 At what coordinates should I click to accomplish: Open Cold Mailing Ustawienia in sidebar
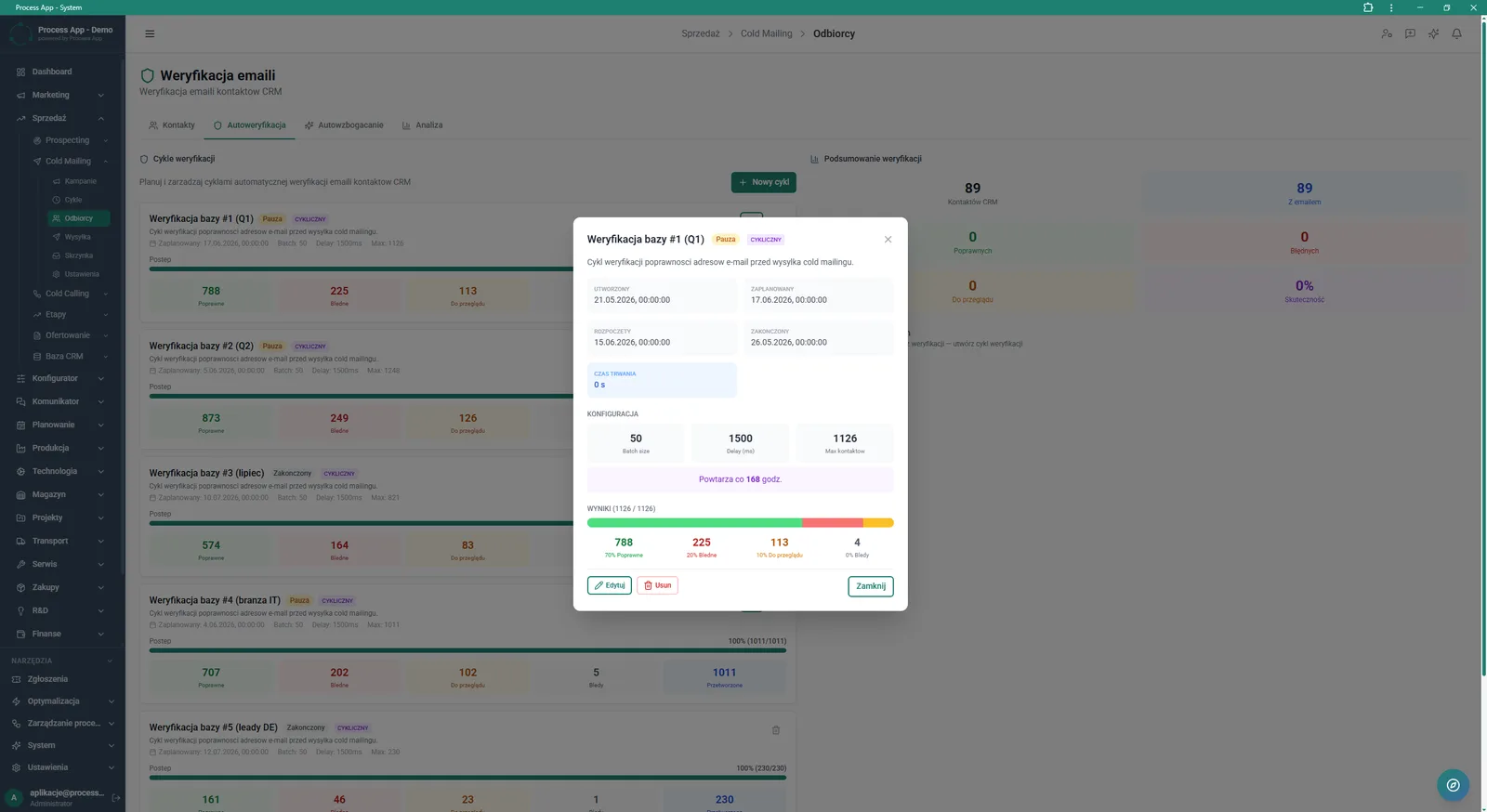coord(79,274)
